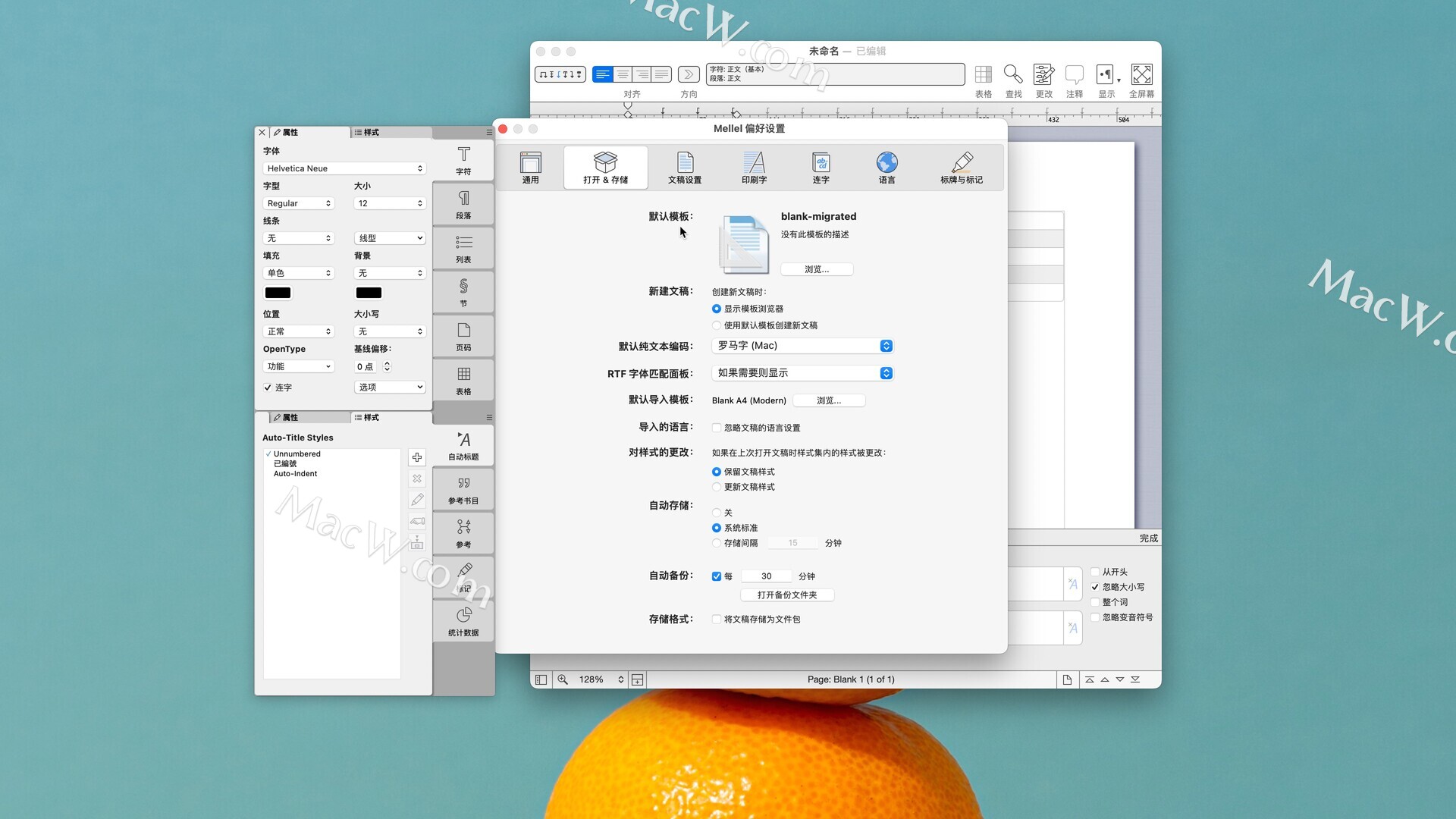This screenshot has width=1456, height=819.
Task: Open the 单色 fill dropdown
Action: pyautogui.click(x=299, y=273)
